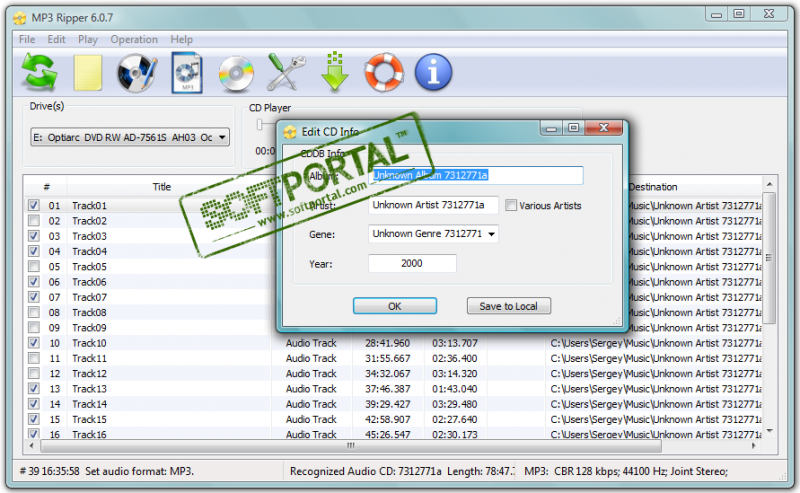Image resolution: width=800 pixels, height=493 pixels.
Task: Open the edit CD info disc-and-pen icon
Action: (137, 73)
